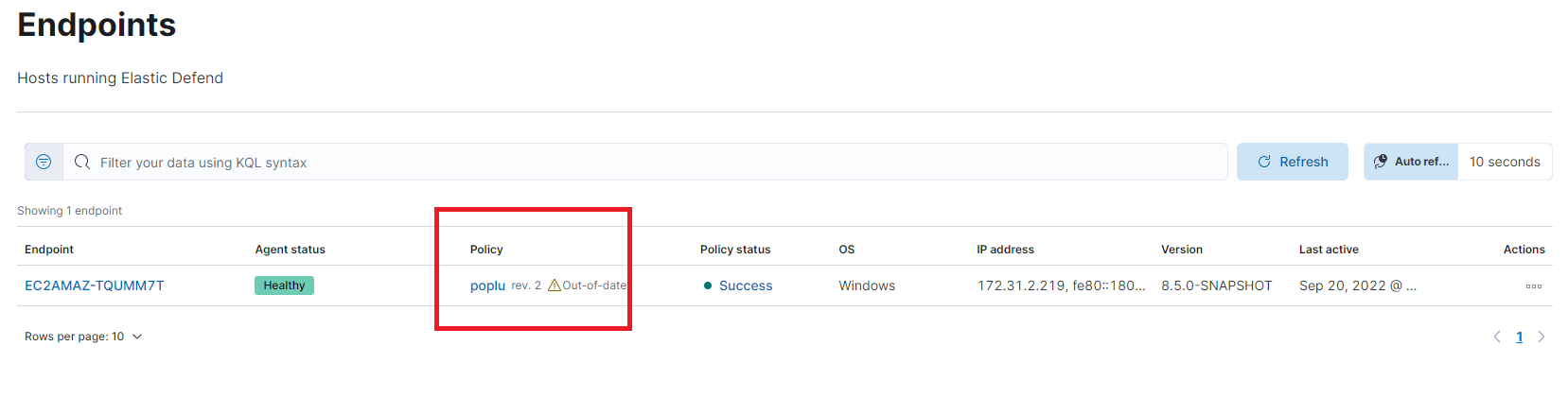Click the Sep 20, 2022 last active cell

tap(1358, 286)
